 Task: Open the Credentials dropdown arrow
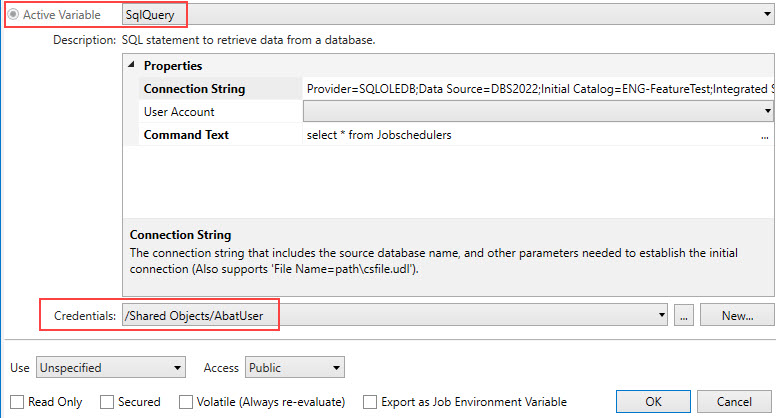click(662, 315)
